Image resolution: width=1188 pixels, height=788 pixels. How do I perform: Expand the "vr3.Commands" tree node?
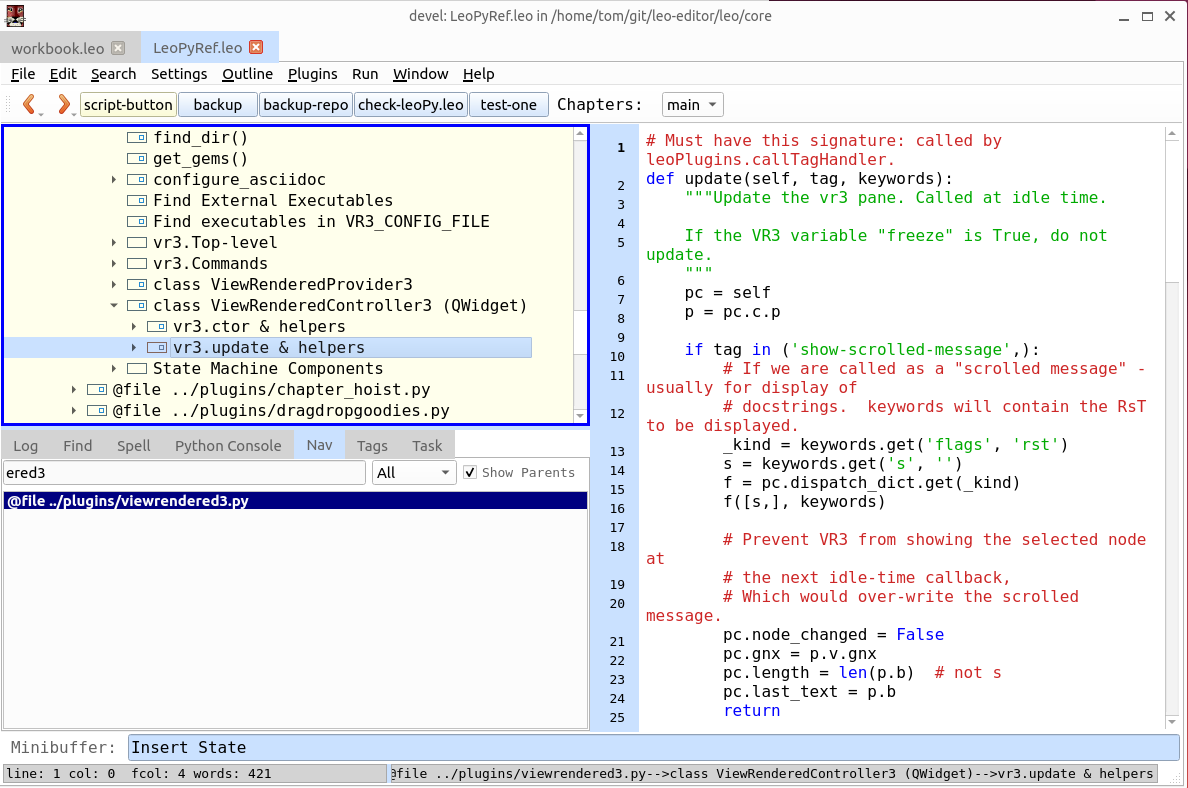(112, 263)
